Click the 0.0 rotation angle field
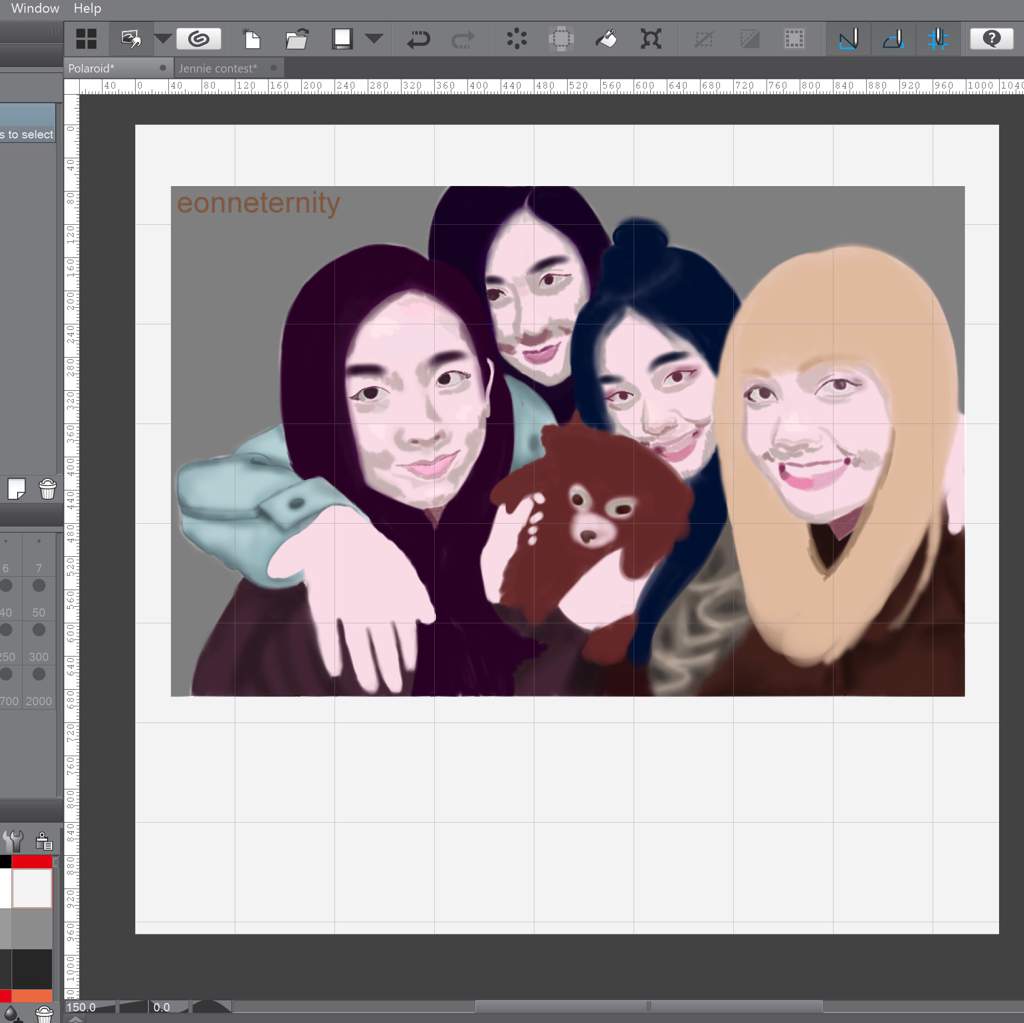 tap(161, 1007)
